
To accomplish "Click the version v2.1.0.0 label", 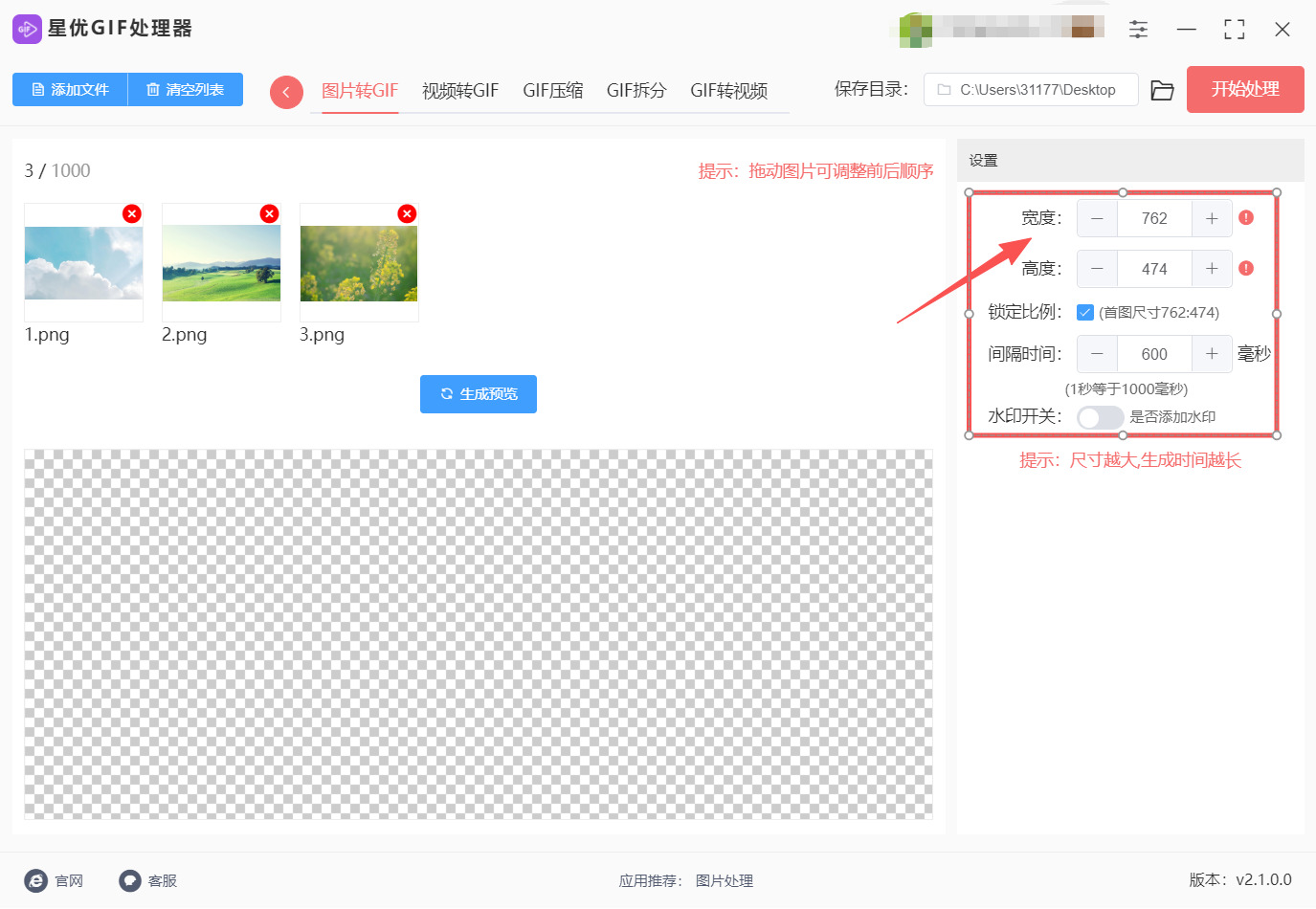I will 1240,880.
